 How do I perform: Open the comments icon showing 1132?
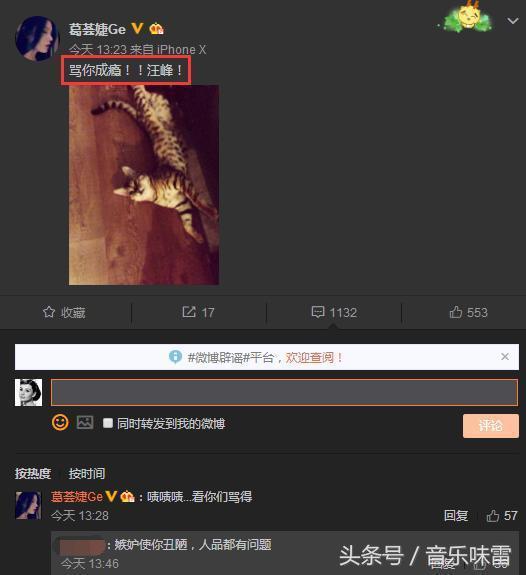[x=318, y=312]
